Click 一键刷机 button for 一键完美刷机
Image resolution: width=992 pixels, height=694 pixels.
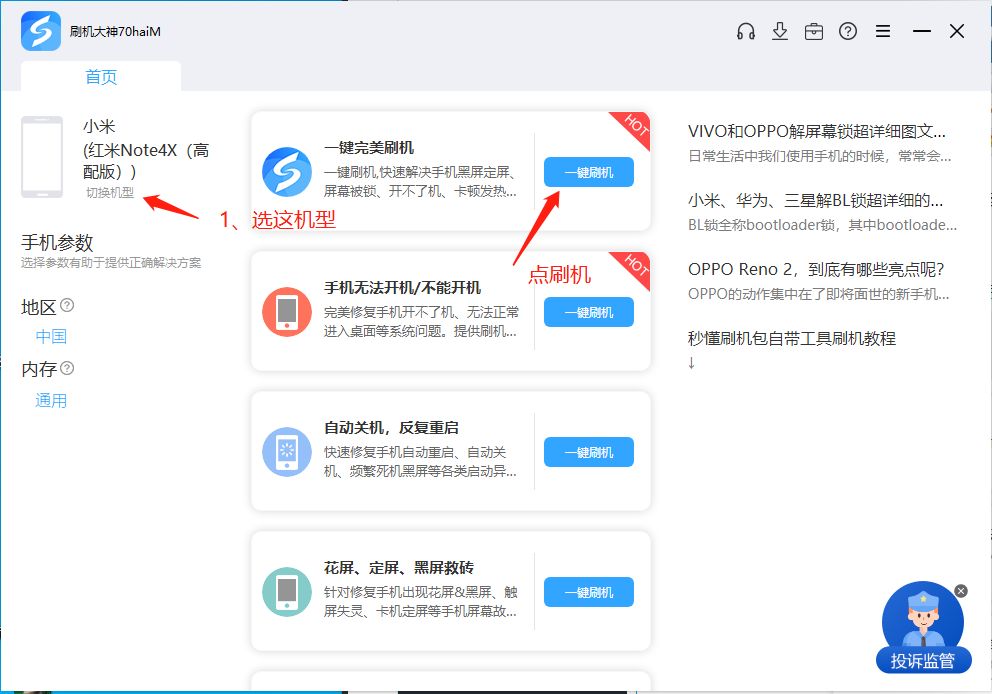pos(589,172)
